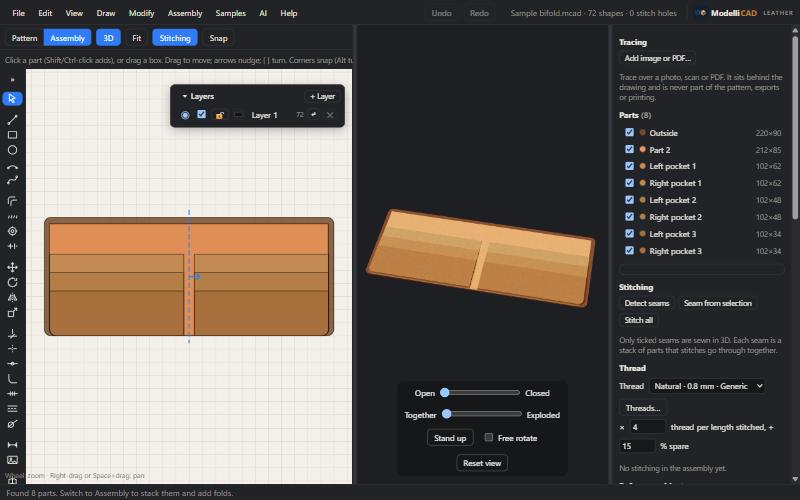This screenshot has width=800, height=500.
Task: Choose the Arc drawing tool
Action: coord(12,167)
